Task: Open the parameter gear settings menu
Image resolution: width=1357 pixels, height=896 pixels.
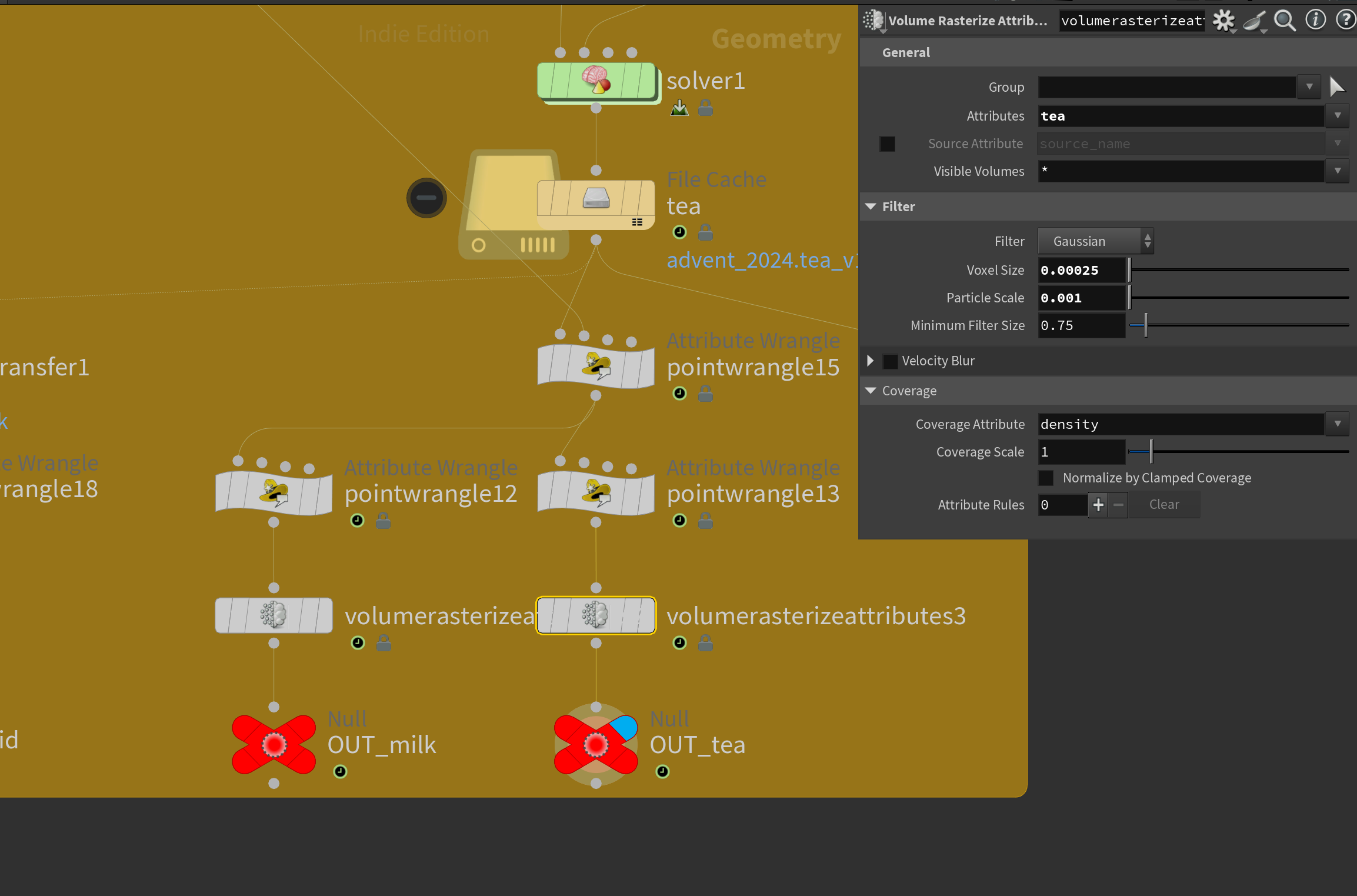Action: click(x=1223, y=21)
